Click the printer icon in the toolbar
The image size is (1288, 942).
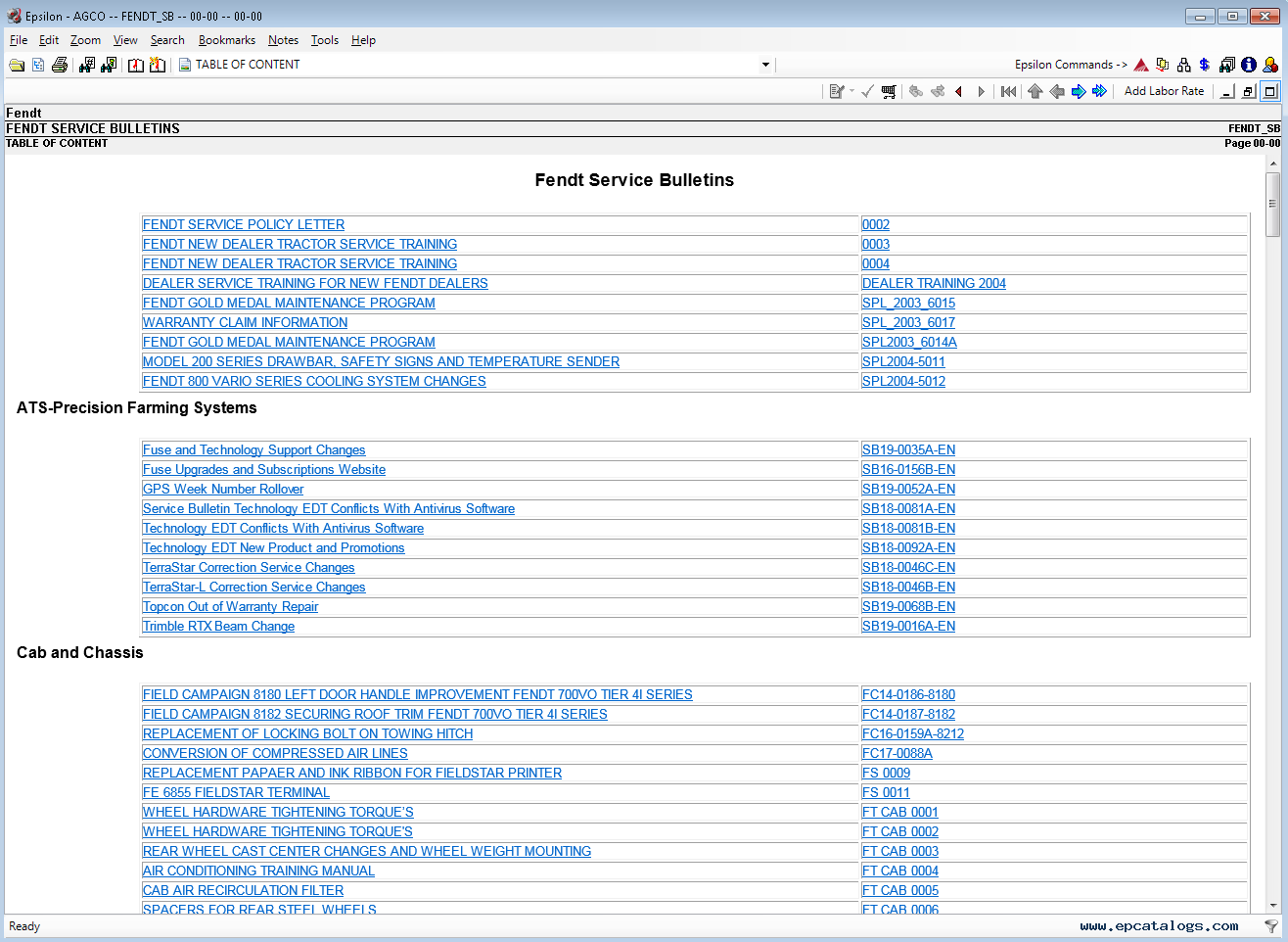(x=60, y=65)
